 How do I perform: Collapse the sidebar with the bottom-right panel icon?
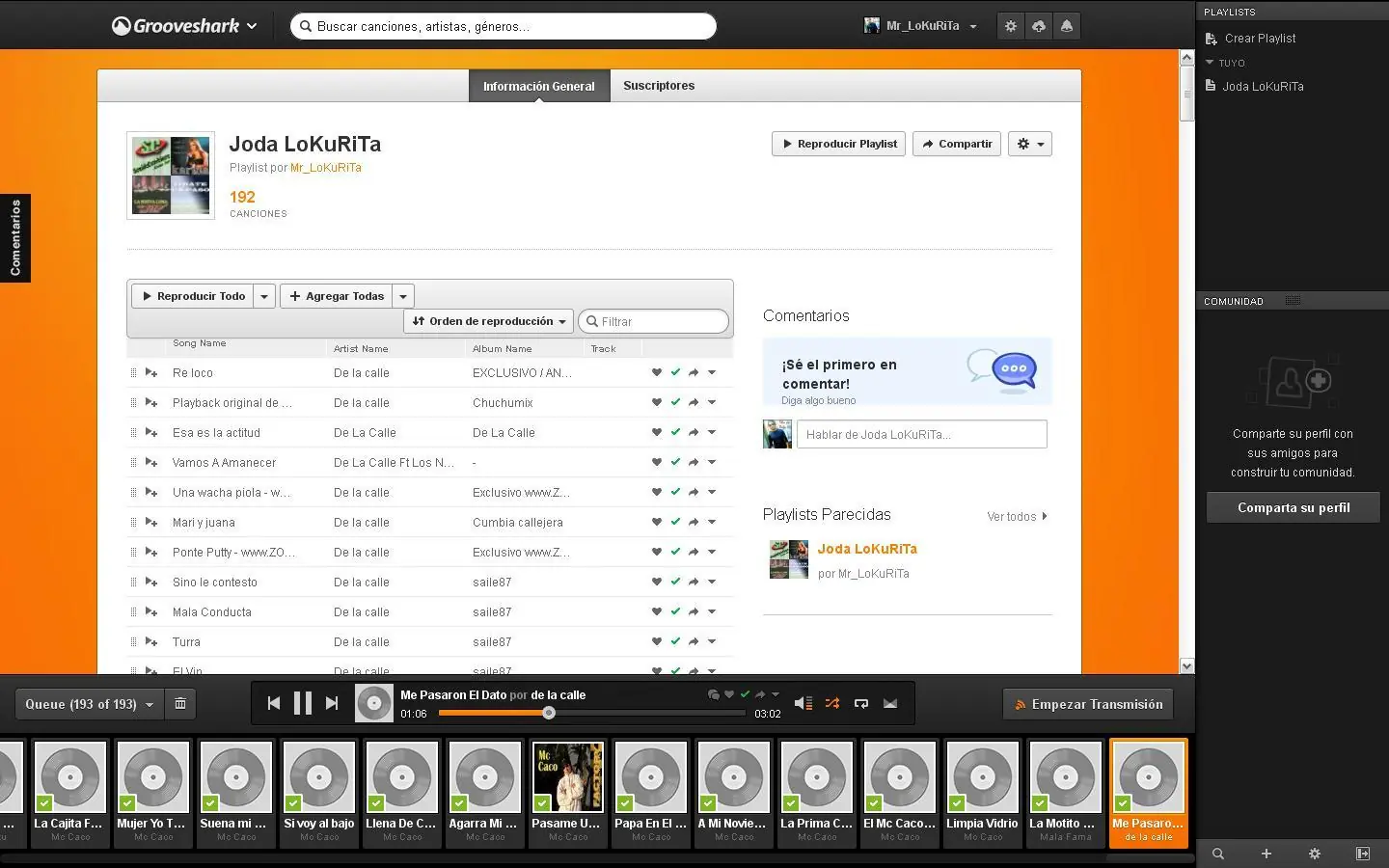click(1363, 854)
